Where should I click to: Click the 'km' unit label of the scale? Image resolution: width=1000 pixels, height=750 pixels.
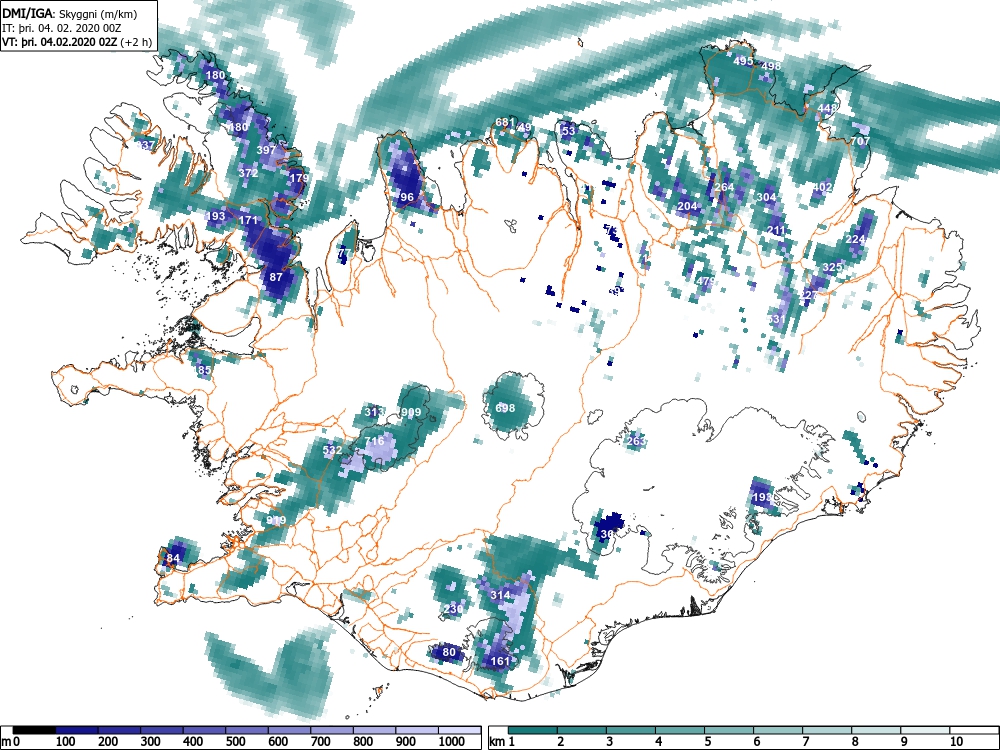(497, 742)
